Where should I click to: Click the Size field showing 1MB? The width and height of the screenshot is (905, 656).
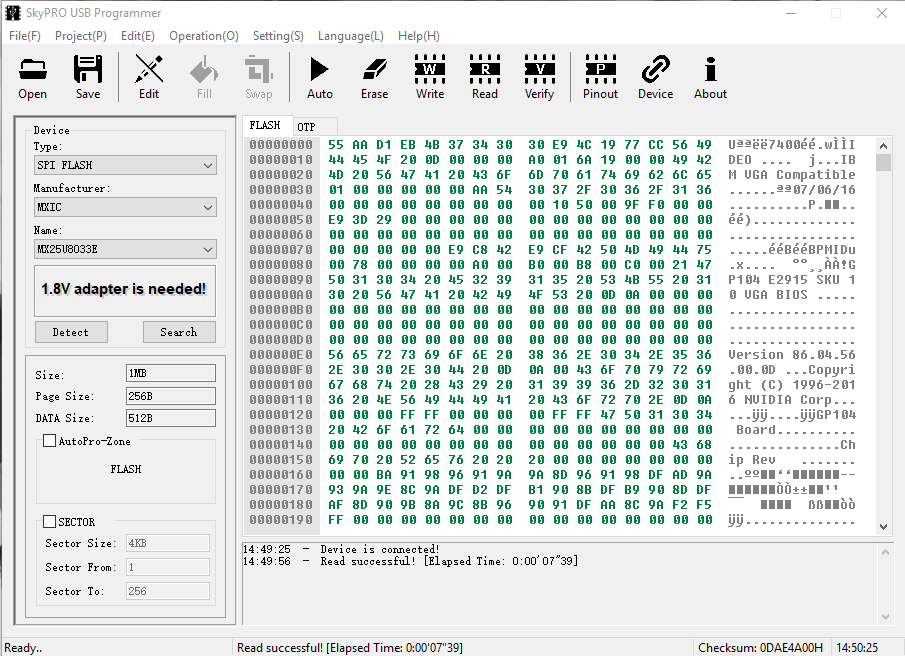(x=171, y=373)
